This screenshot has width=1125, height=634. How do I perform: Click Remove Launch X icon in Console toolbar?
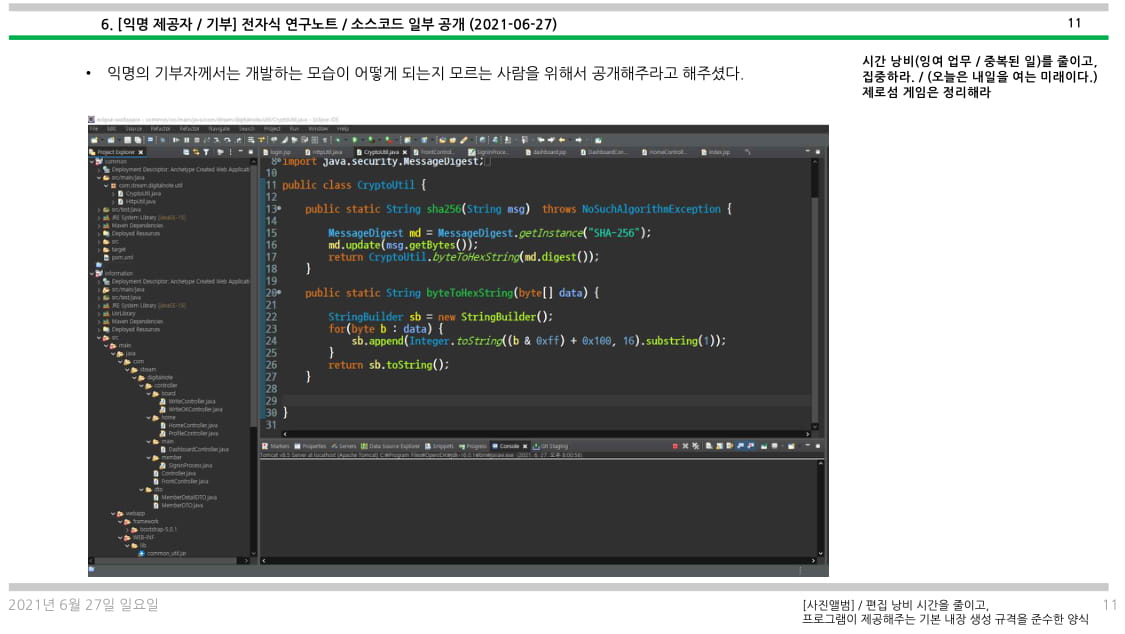(x=685, y=446)
